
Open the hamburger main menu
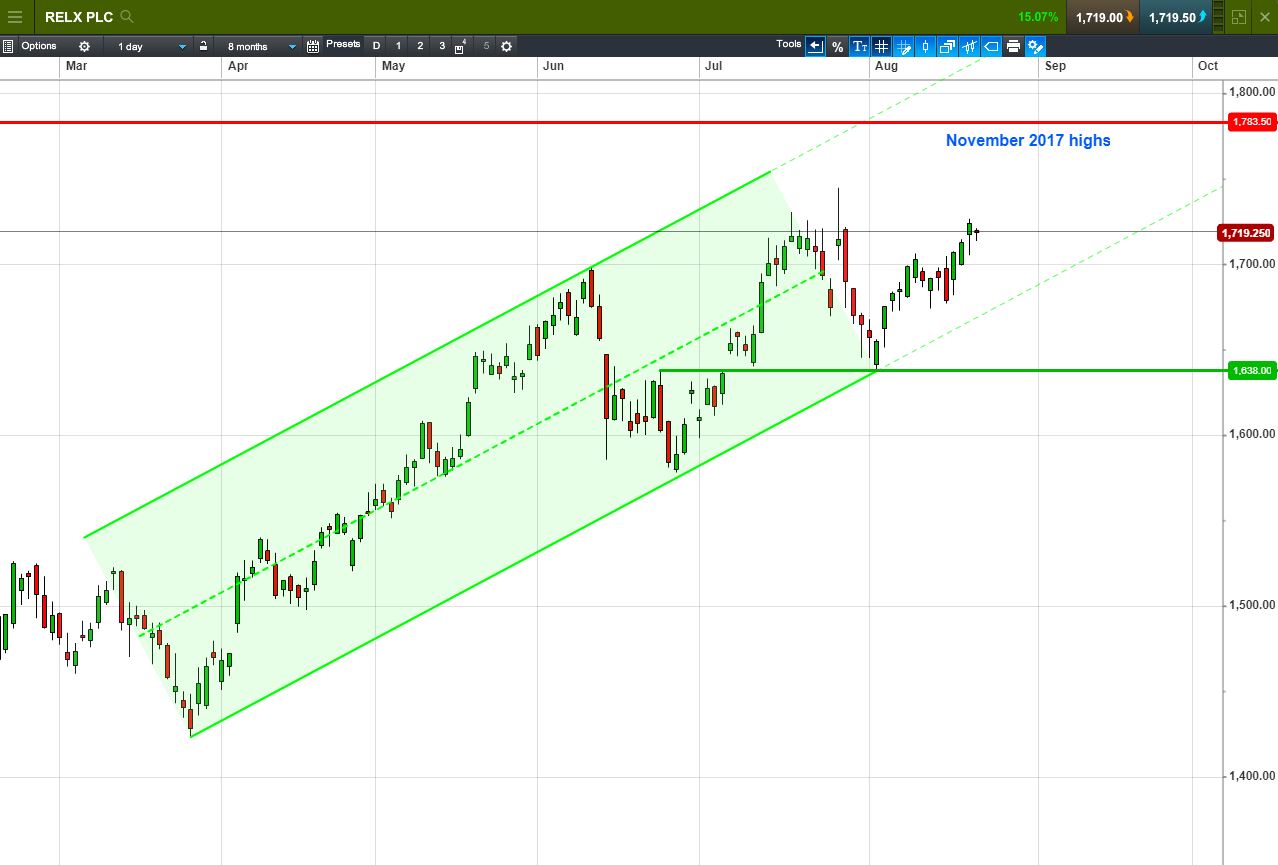(x=14, y=17)
